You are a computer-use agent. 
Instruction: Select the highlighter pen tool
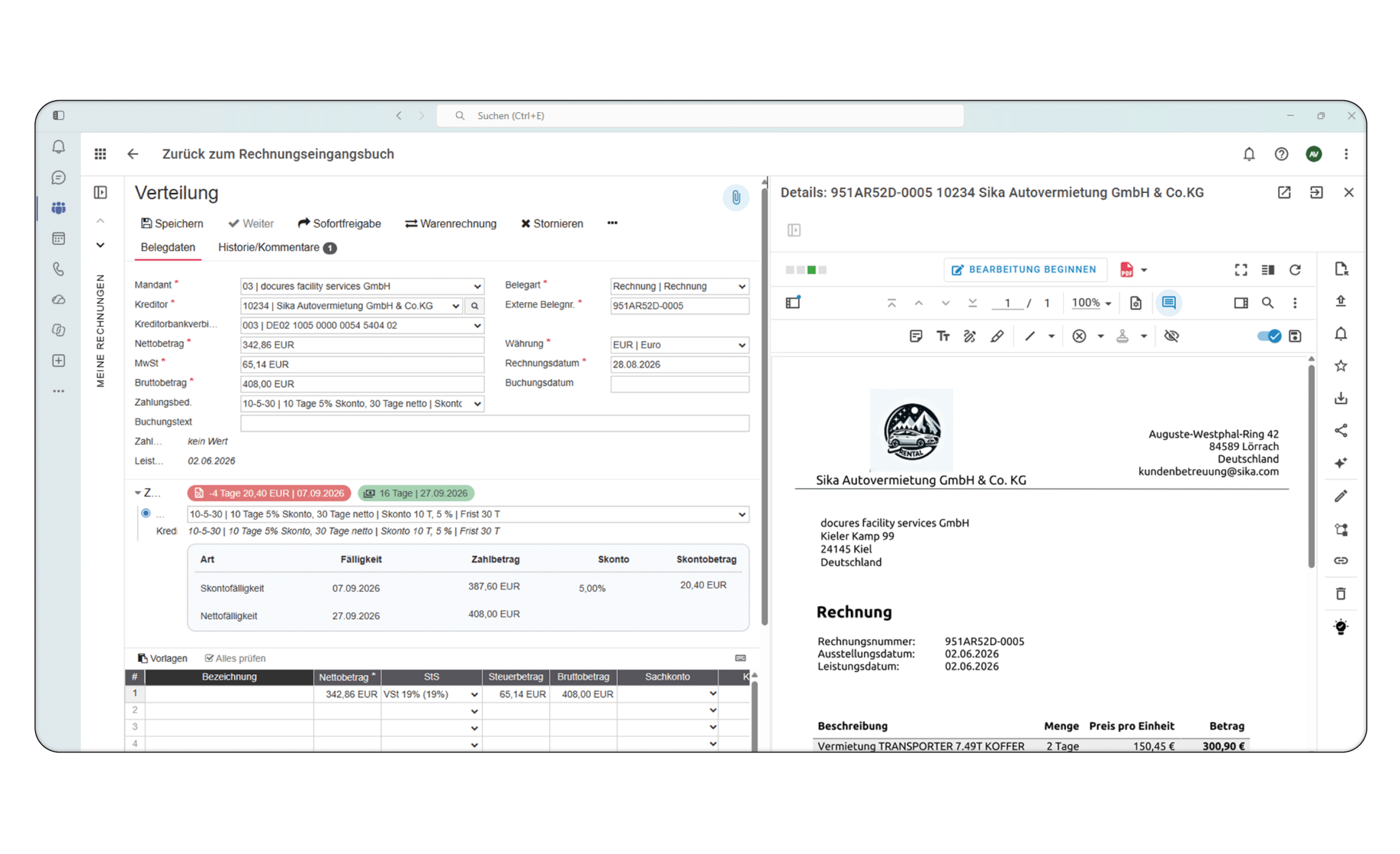996,336
